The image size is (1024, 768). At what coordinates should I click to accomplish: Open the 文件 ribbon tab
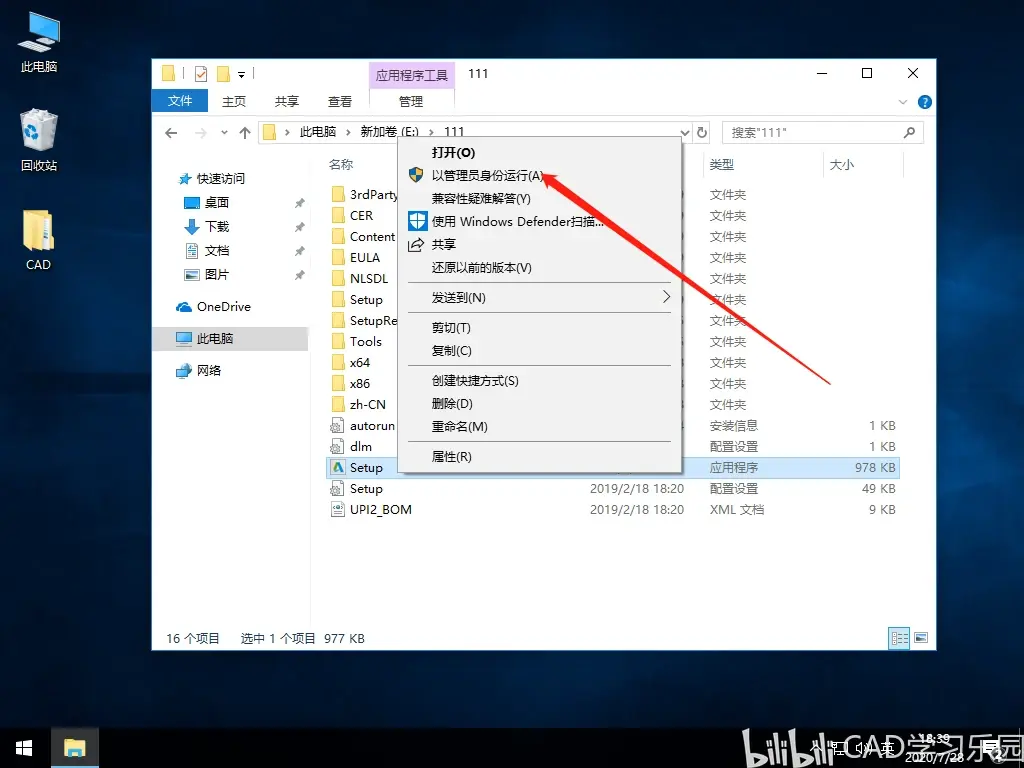pyautogui.click(x=180, y=101)
